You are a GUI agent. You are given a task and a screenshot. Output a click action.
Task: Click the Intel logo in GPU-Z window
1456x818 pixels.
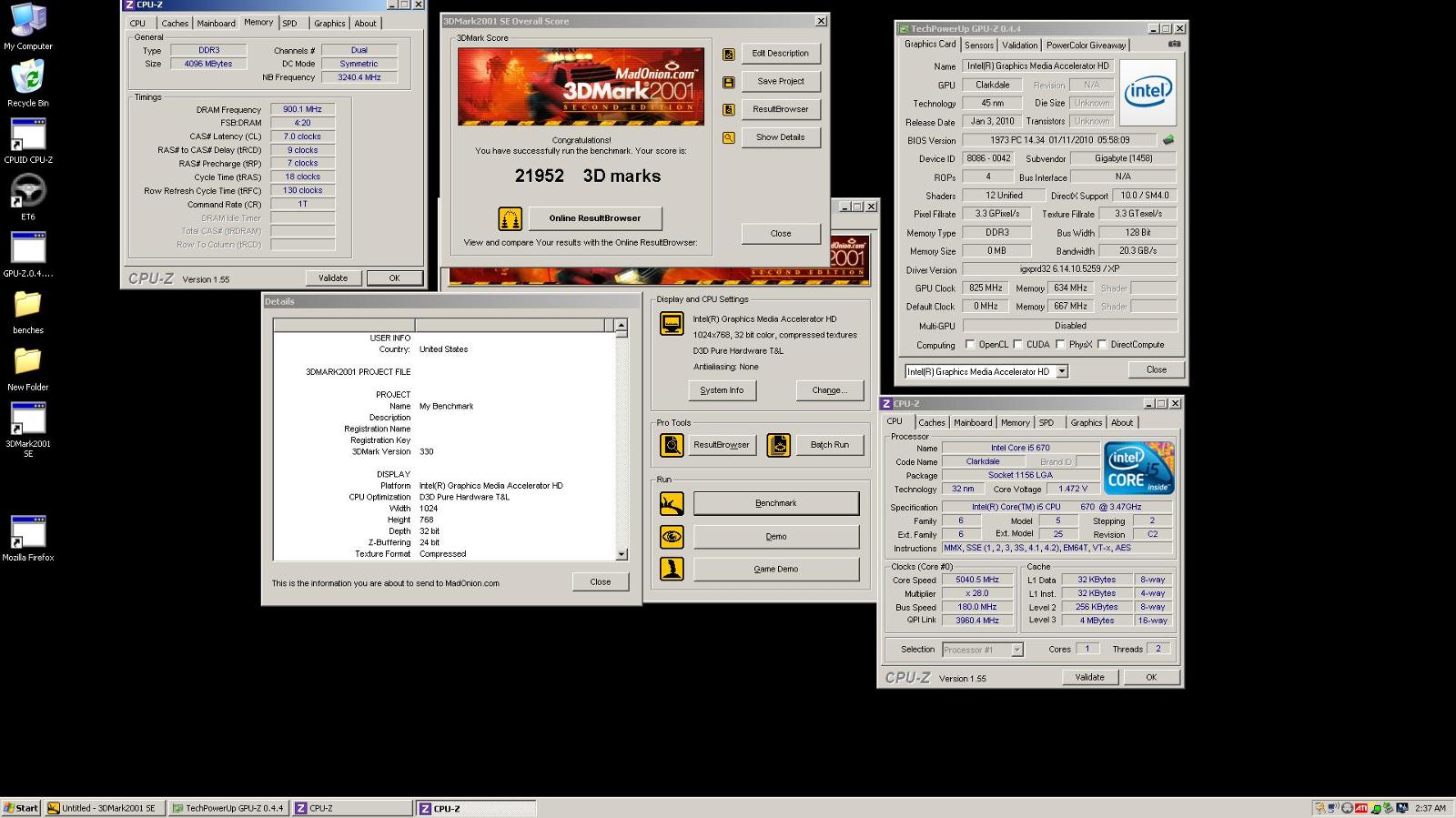[x=1148, y=92]
